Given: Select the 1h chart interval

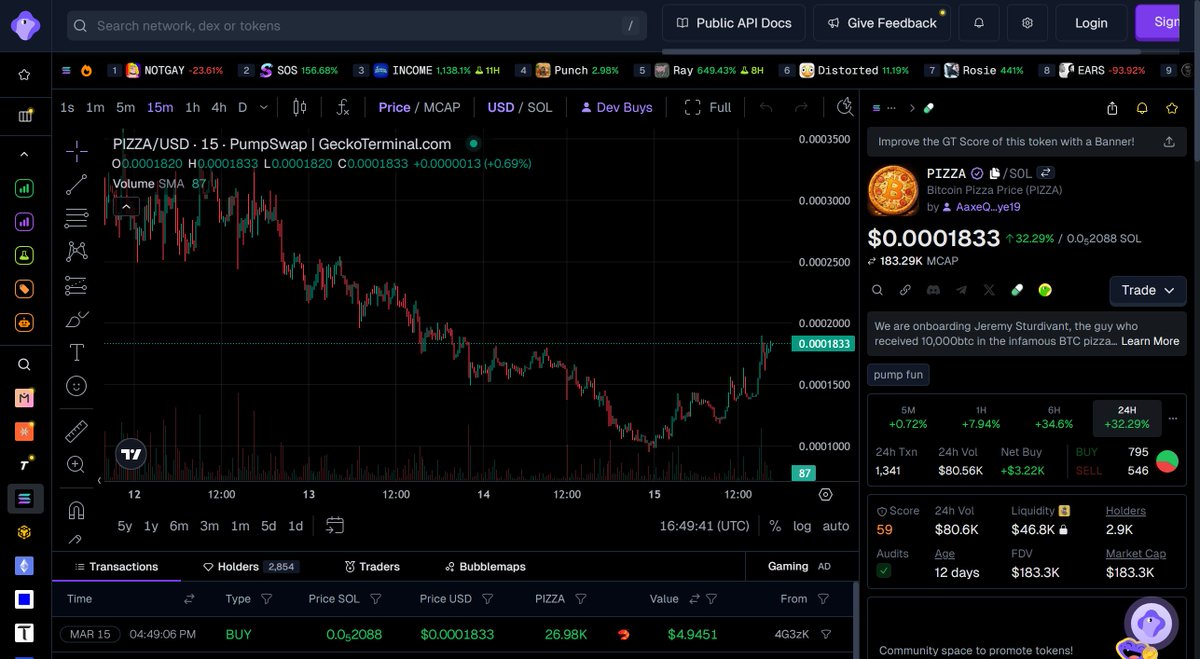Looking at the screenshot, I should (x=192, y=107).
